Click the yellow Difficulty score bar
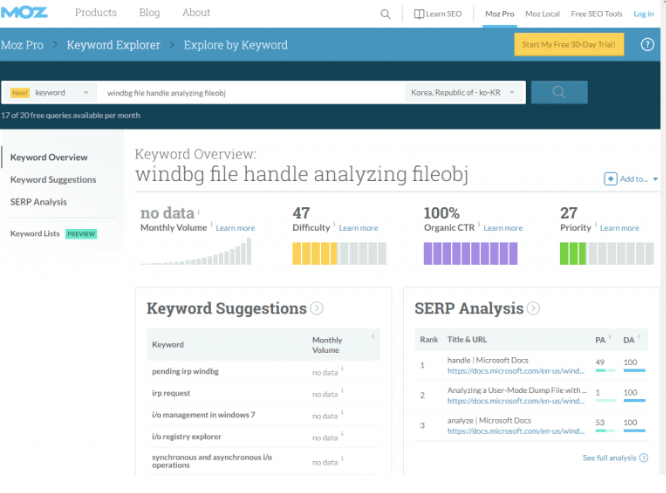The image size is (666, 493). click(339, 254)
